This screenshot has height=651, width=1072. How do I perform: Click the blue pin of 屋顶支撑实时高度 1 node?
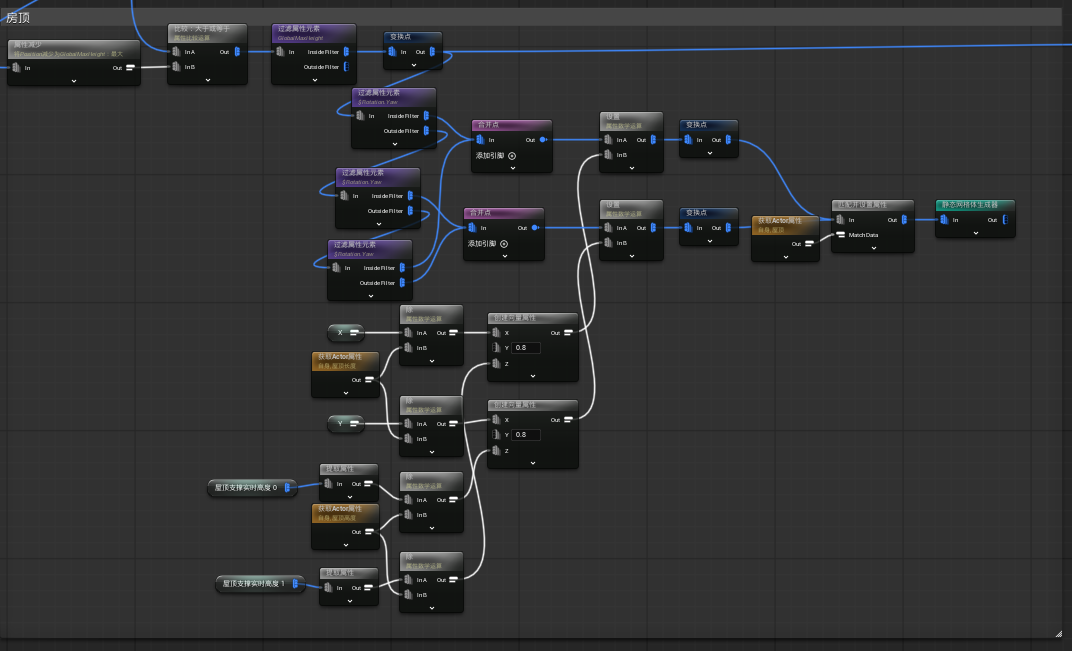[x=295, y=583]
